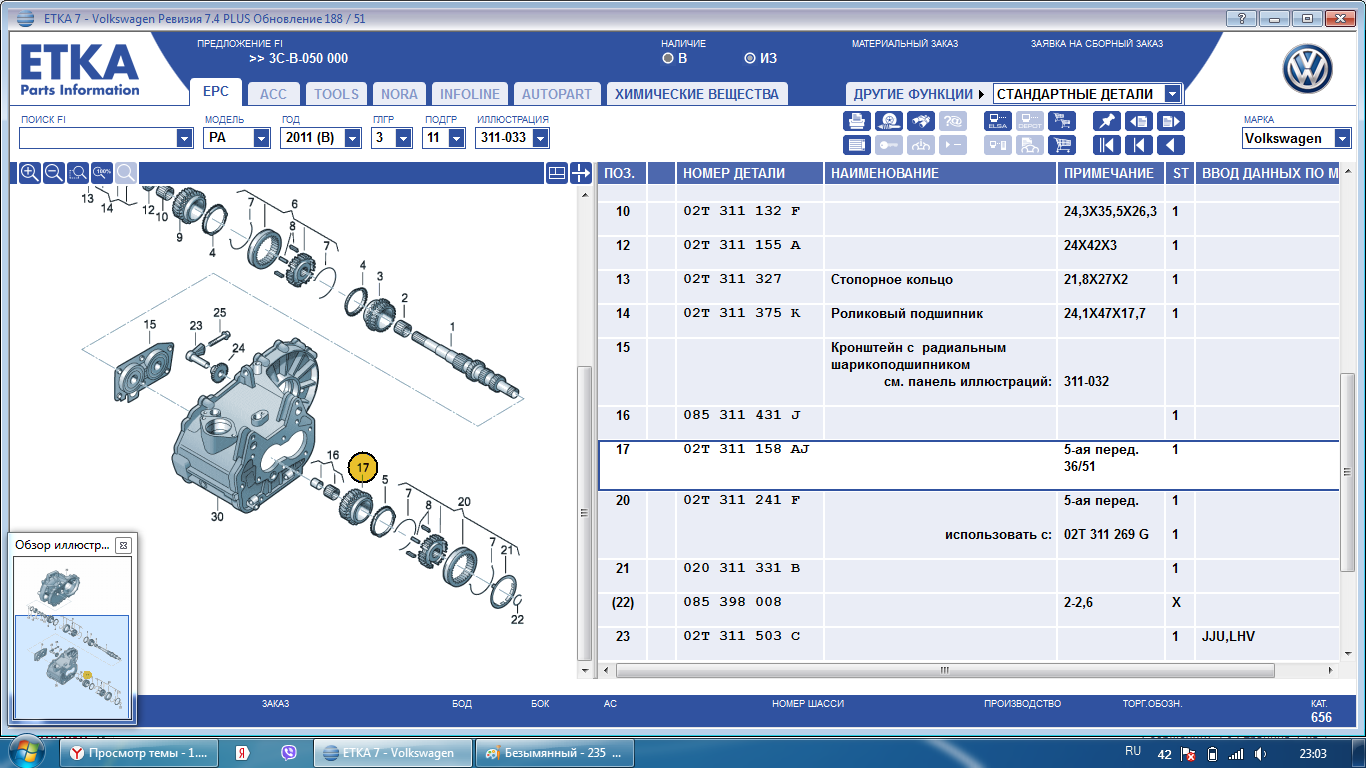Screen dimensions: 1366x768
Task: Click the illustration panel layout icon
Action: 557,173
